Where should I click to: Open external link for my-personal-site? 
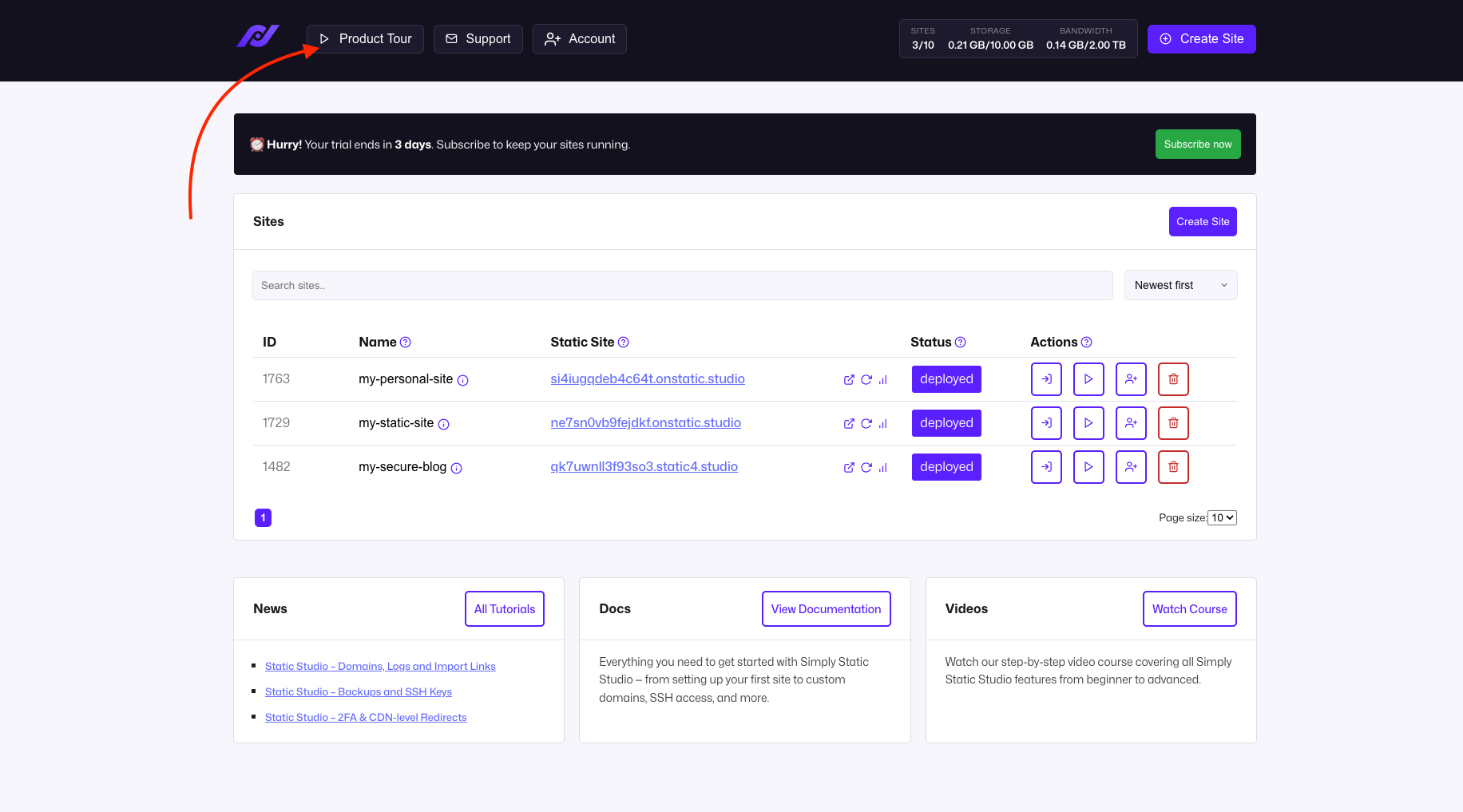(x=849, y=380)
